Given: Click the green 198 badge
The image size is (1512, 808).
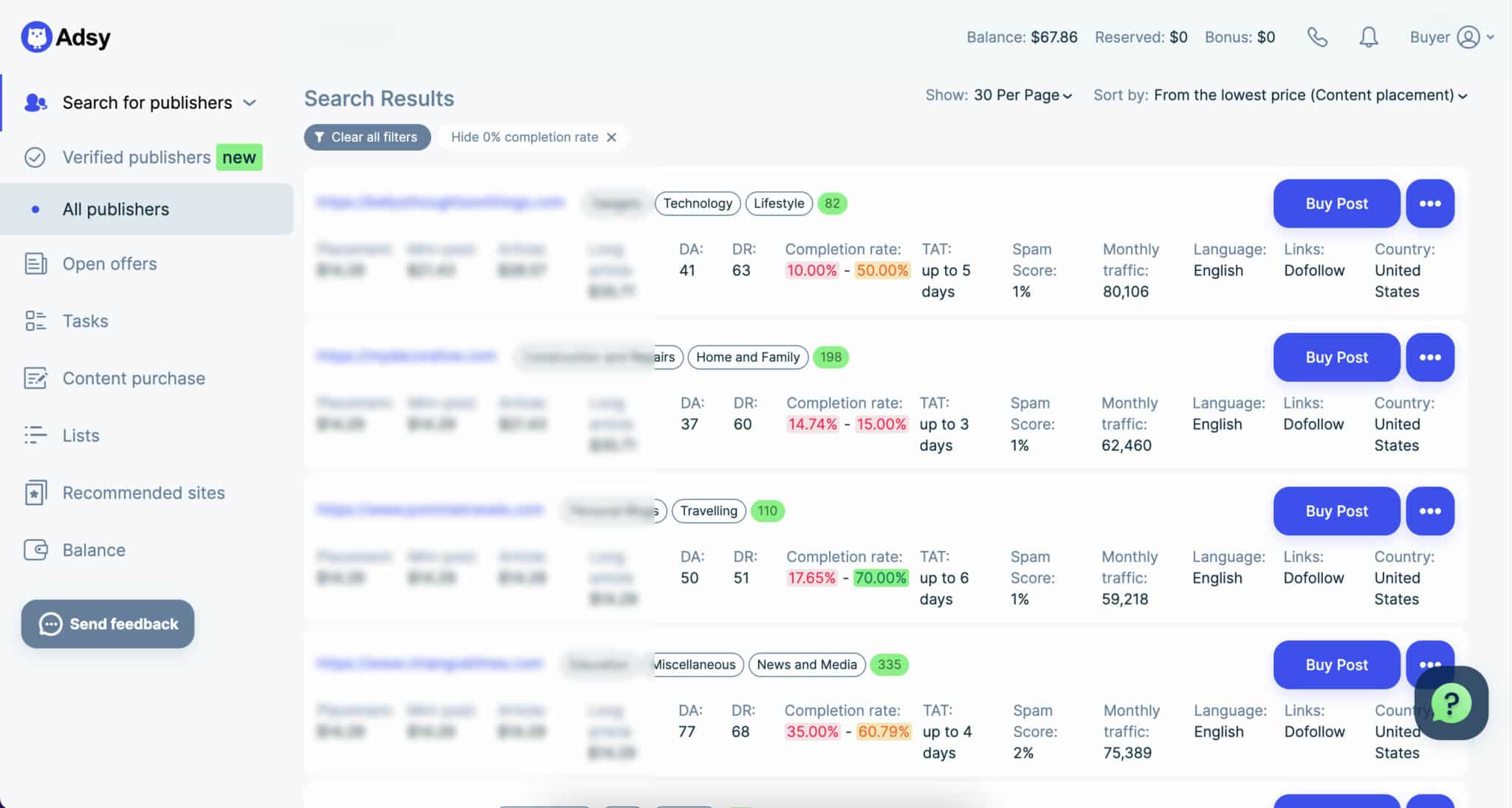Looking at the screenshot, I should tap(831, 357).
